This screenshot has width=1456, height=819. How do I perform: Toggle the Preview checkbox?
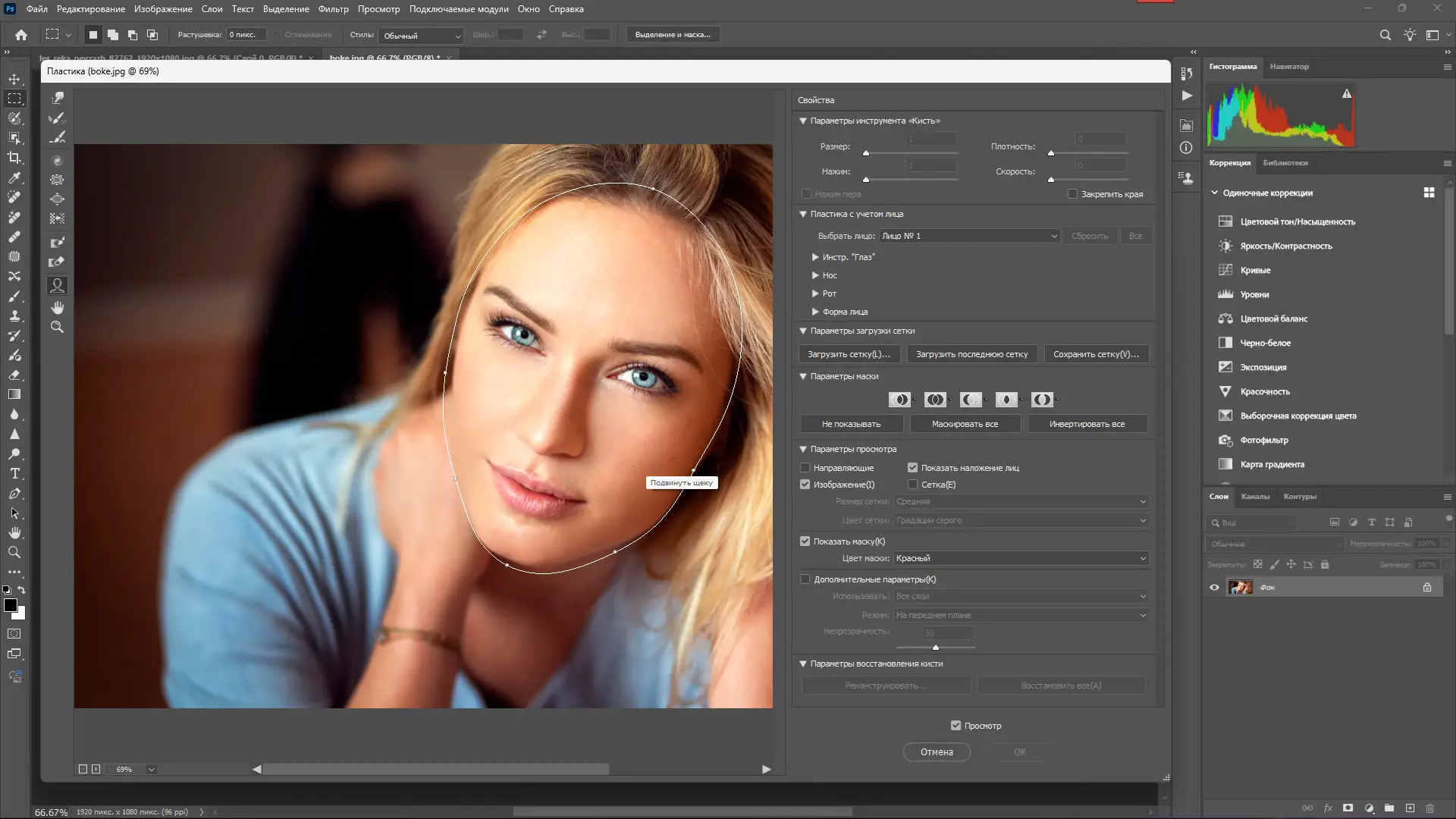click(x=955, y=726)
